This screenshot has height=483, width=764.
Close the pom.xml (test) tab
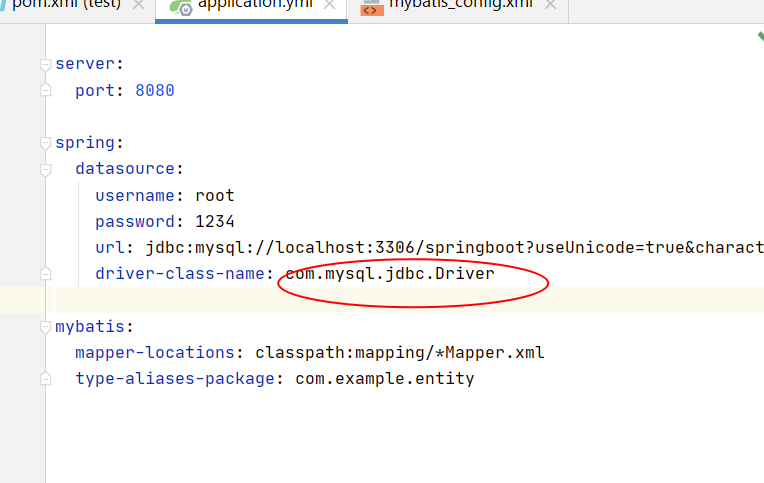point(138,5)
